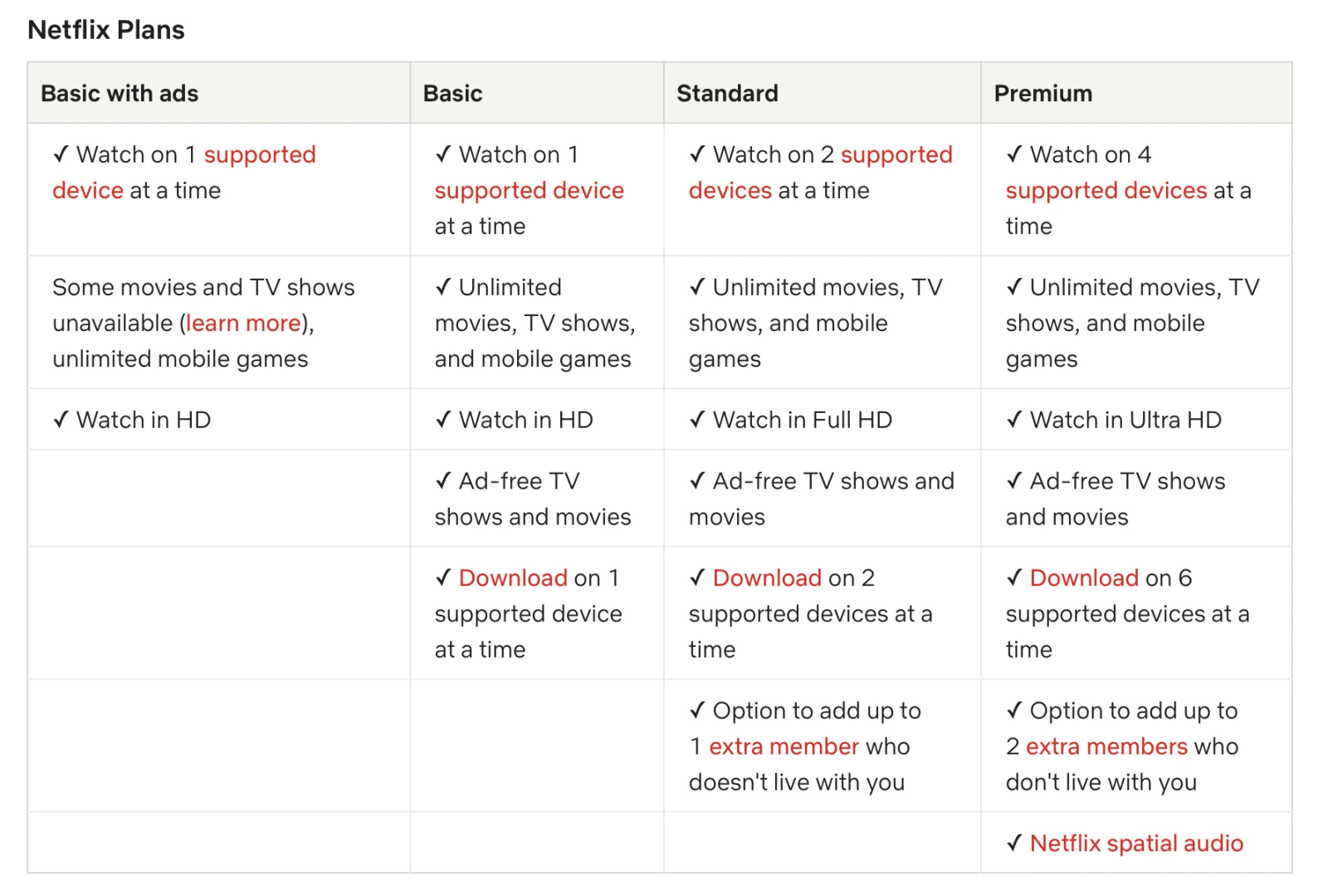
Task: Open 'Download' link in Basic column
Action: [x=513, y=578]
